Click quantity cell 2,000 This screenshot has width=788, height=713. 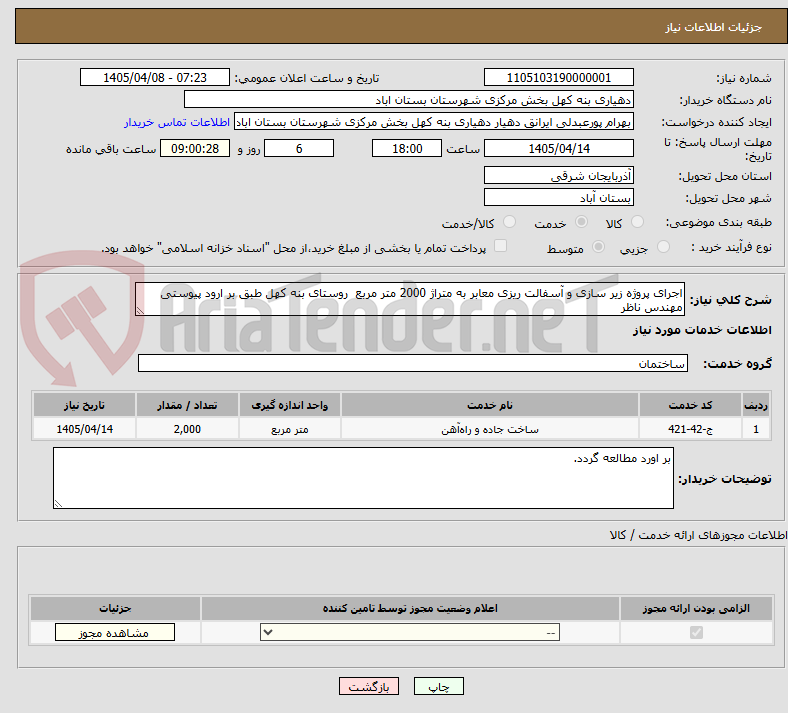click(x=187, y=429)
